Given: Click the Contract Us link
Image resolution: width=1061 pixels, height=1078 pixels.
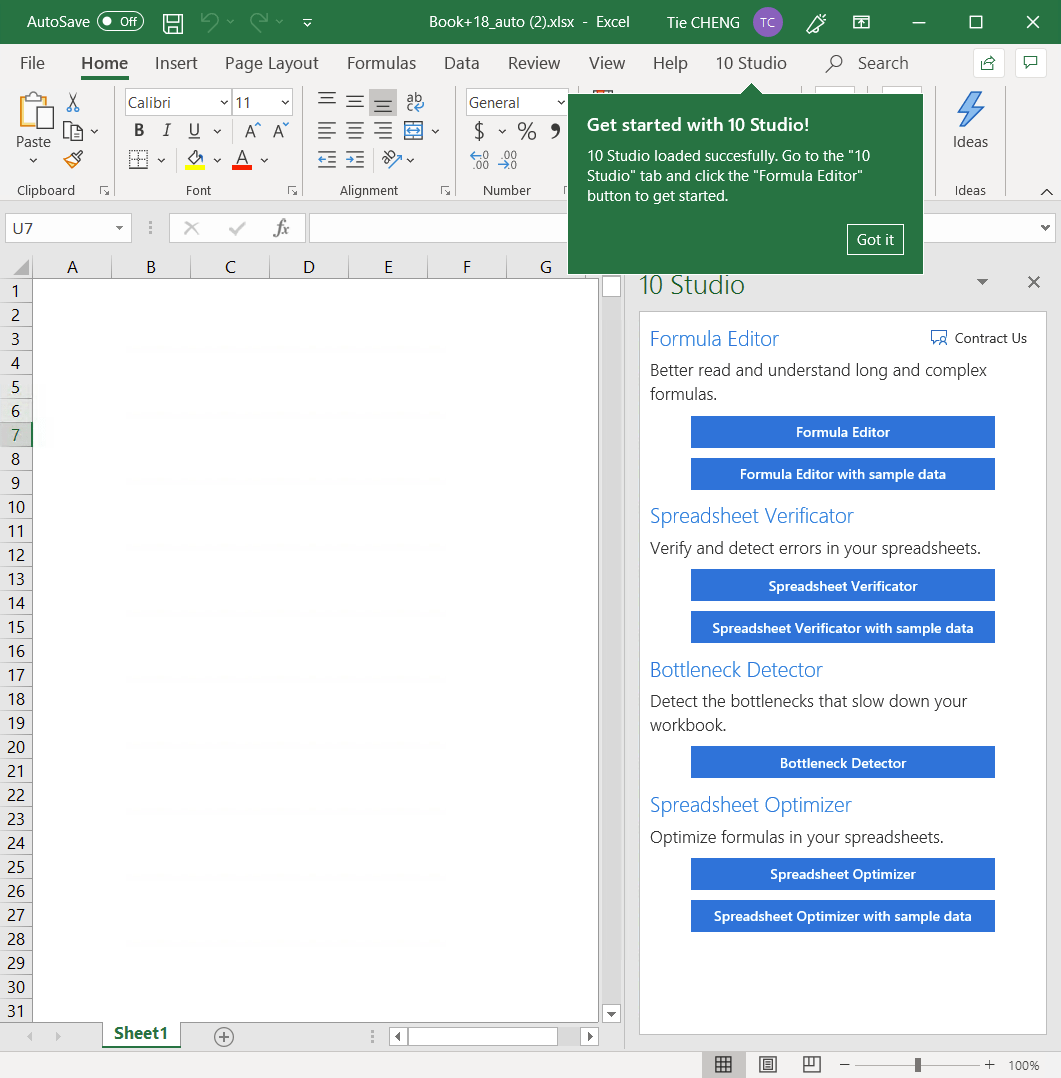Looking at the screenshot, I should 978,338.
